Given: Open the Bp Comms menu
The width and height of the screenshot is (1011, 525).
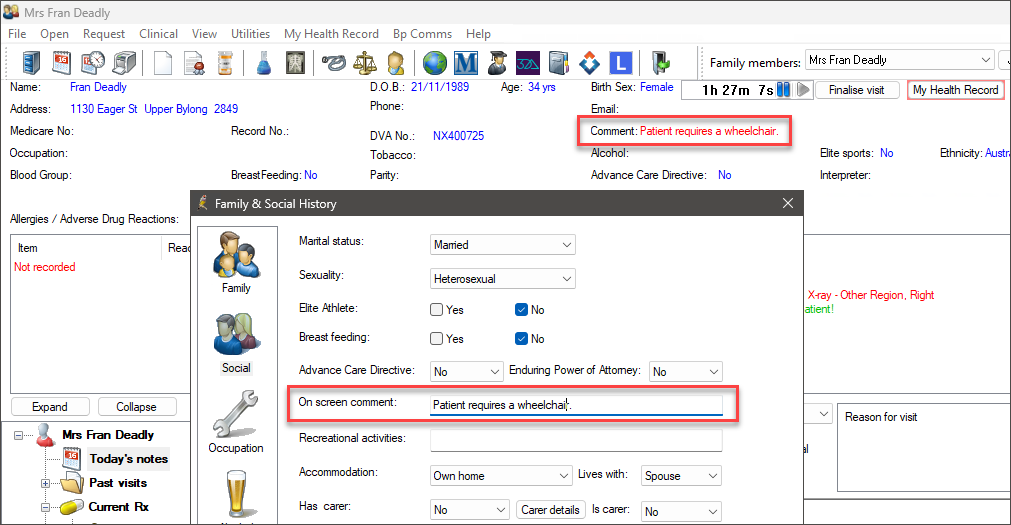Looking at the screenshot, I should (x=422, y=34).
